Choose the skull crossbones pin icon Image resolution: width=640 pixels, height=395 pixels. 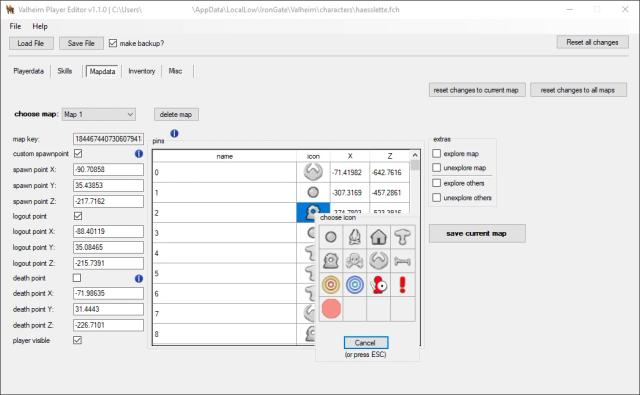(x=355, y=261)
